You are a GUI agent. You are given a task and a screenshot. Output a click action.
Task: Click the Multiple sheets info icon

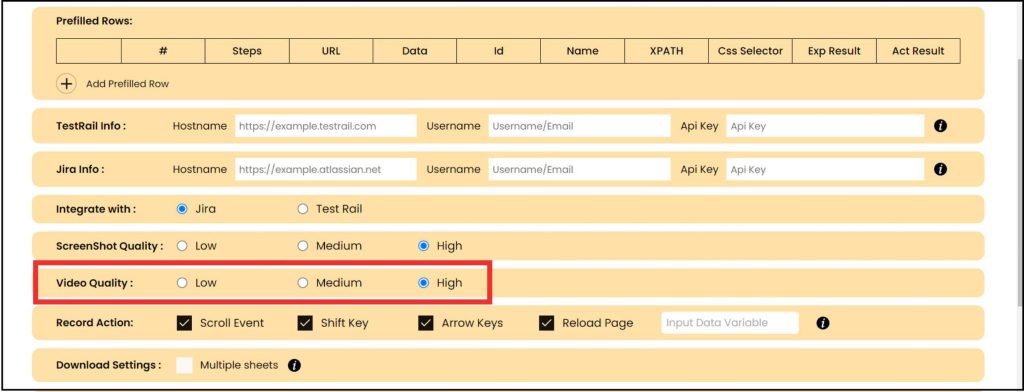[295, 365]
